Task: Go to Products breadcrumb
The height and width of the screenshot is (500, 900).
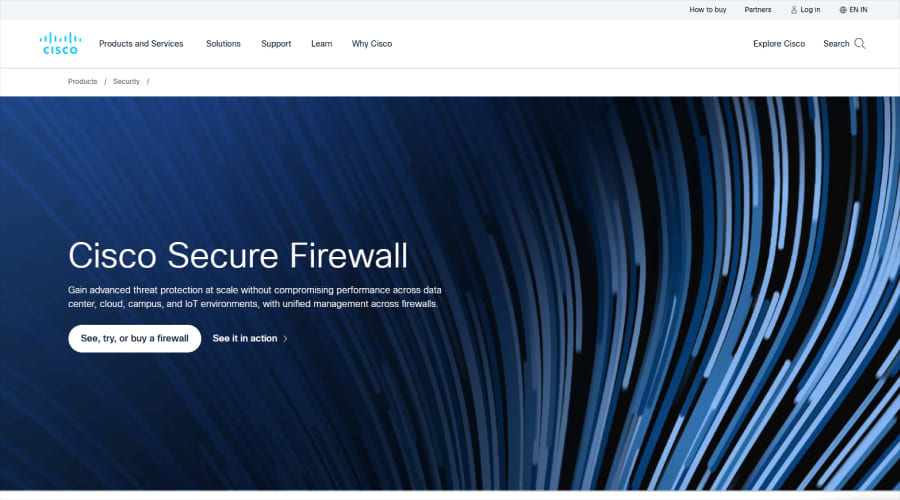Action: 83,82
